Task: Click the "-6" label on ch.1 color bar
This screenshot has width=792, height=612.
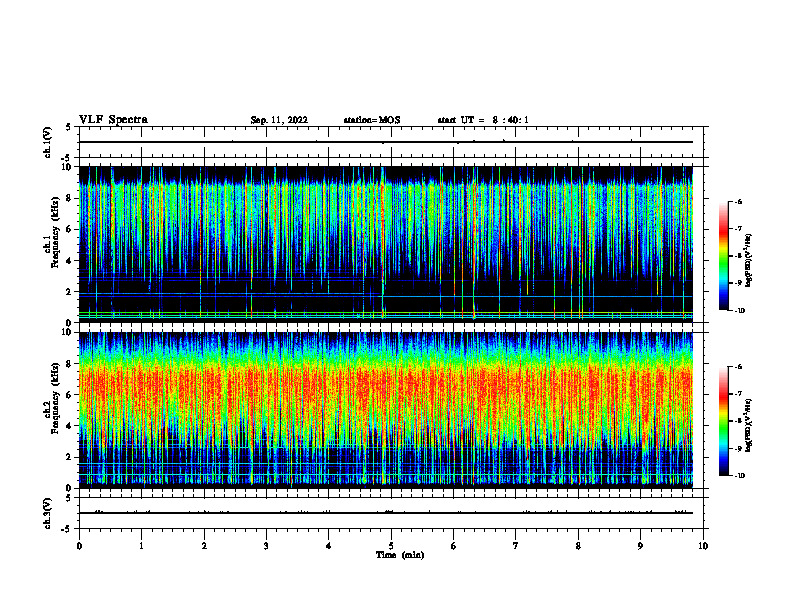Action: (x=739, y=202)
